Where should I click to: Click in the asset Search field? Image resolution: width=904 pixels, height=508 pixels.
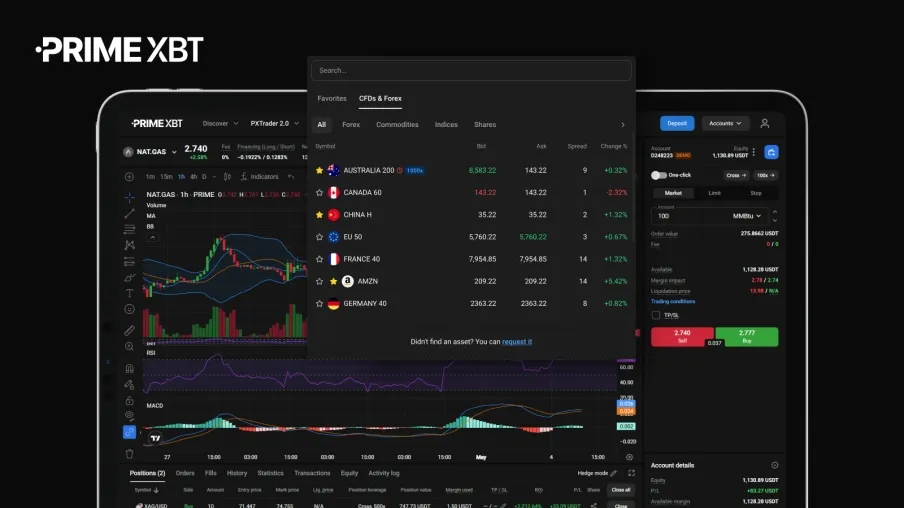[x=471, y=70]
